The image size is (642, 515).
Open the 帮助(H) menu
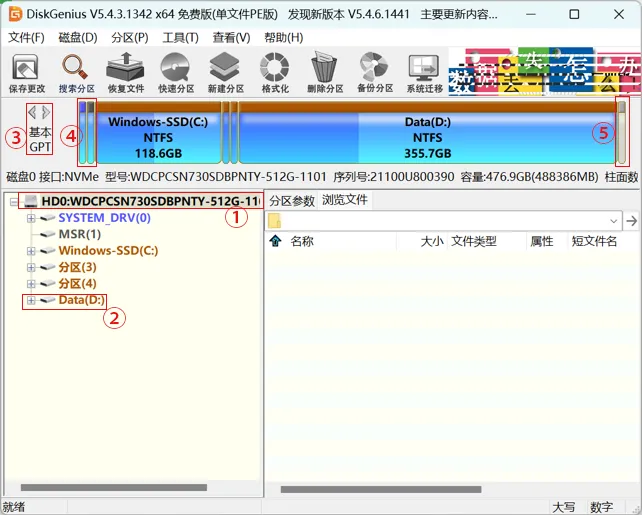pos(284,38)
